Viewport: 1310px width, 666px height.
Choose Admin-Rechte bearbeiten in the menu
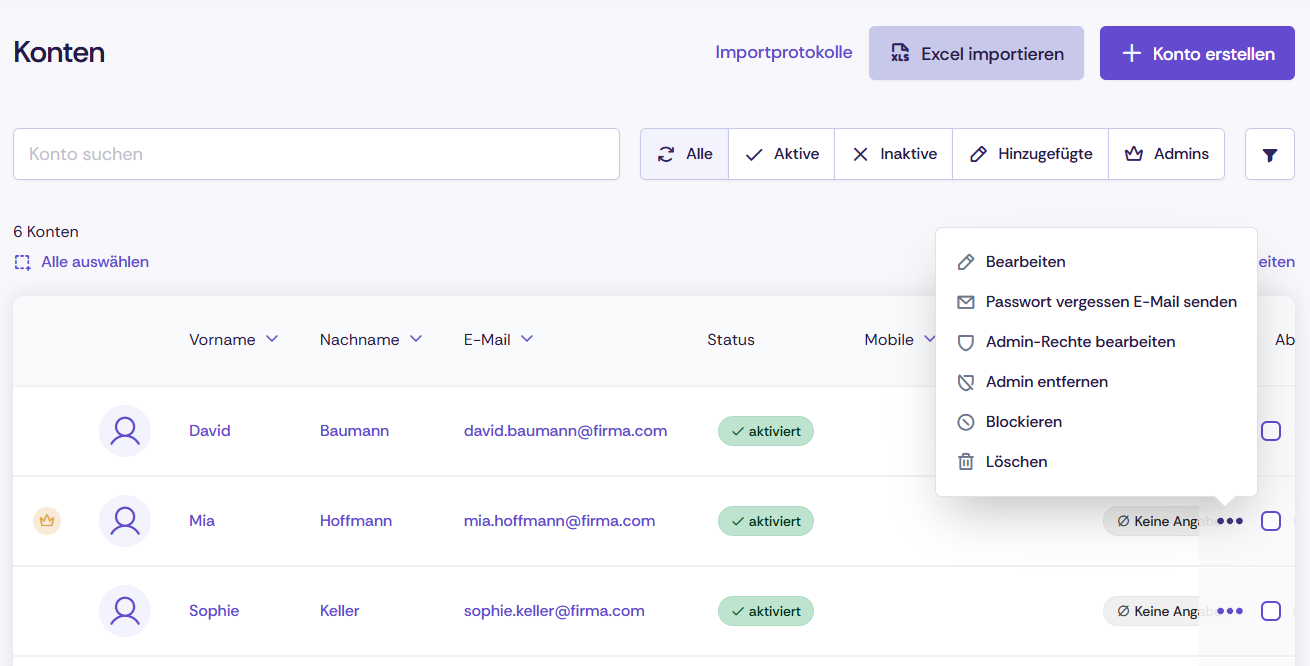point(1096,342)
